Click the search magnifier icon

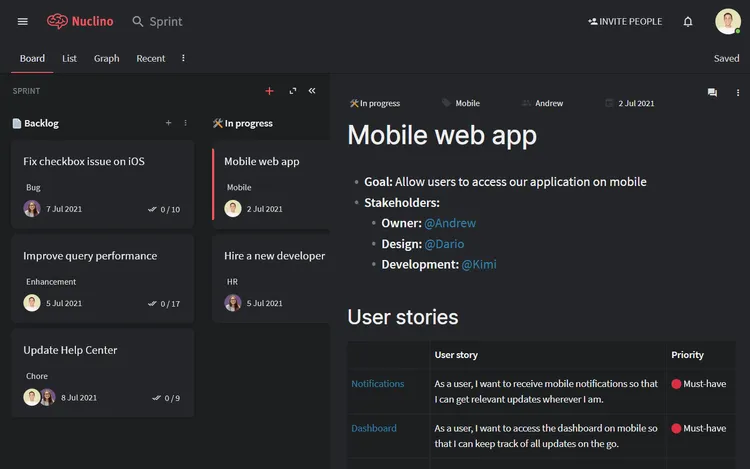pyautogui.click(x=138, y=22)
